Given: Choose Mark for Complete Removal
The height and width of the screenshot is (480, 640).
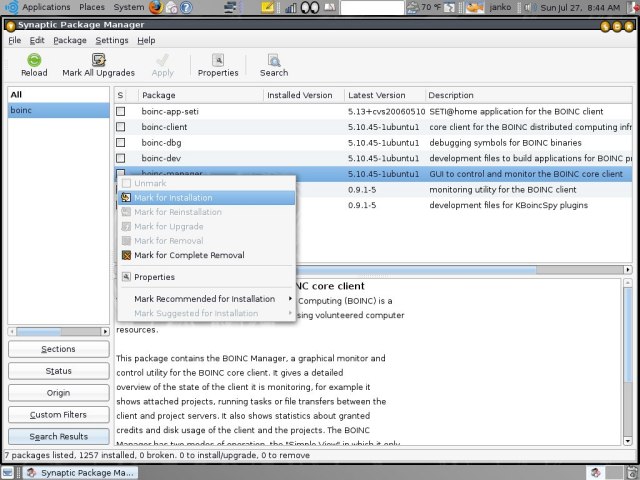Looking at the screenshot, I should pos(206,255).
